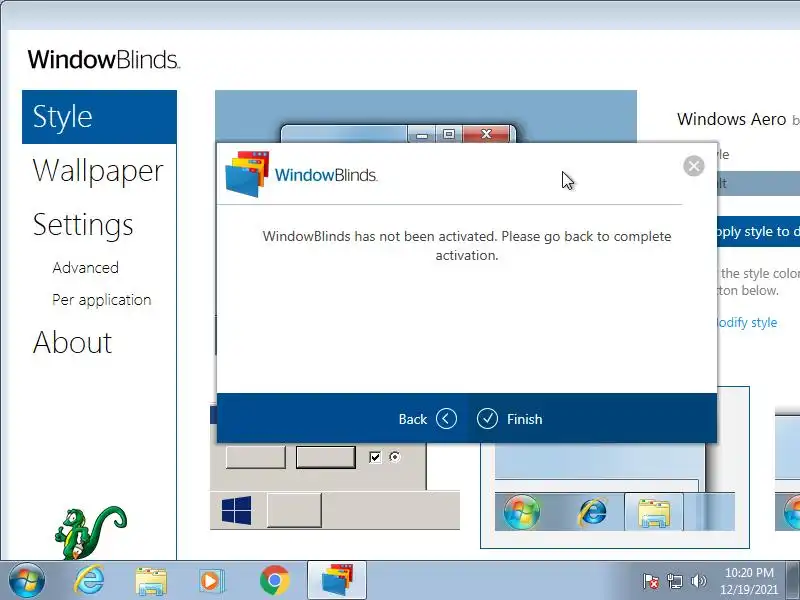
Task: Open Per application settings
Action: point(102,299)
